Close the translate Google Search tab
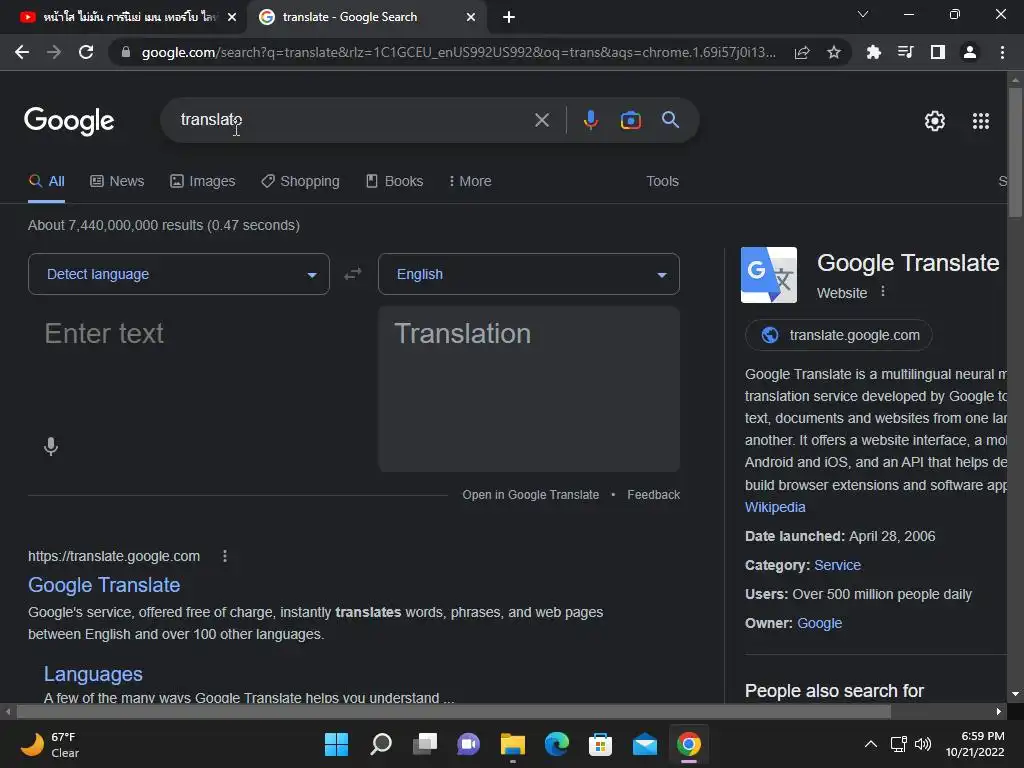The image size is (1024, 768). point(471,17)
